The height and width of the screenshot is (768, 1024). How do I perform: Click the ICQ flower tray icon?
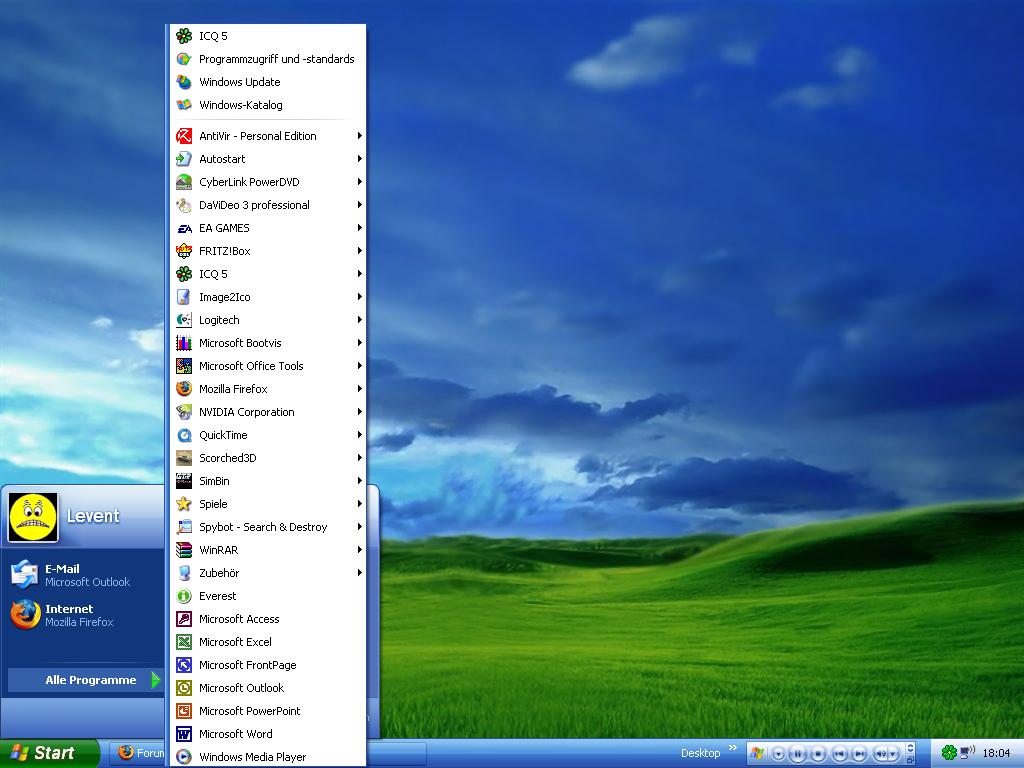coord(949,753)
